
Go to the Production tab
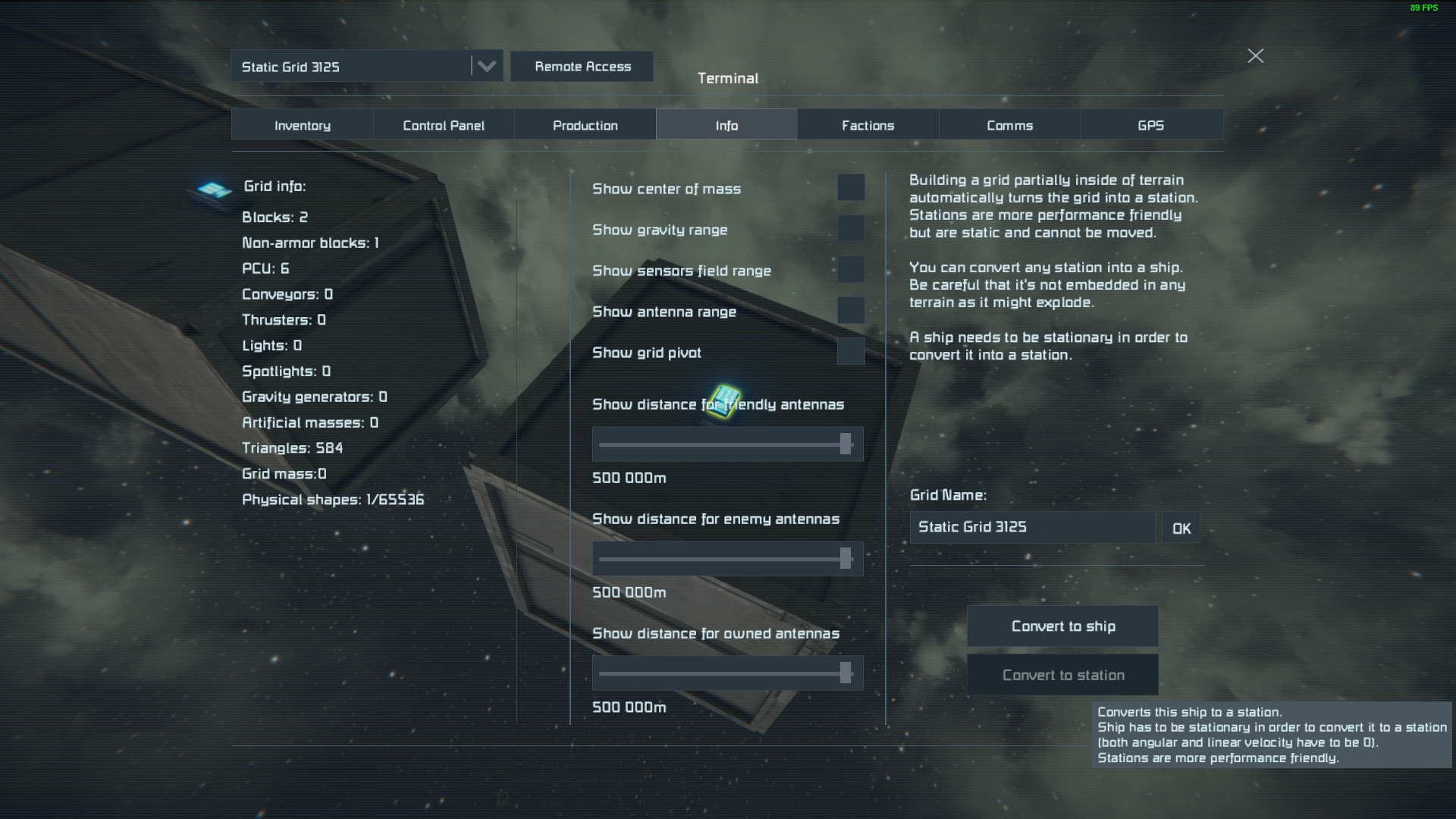(585, 125)
